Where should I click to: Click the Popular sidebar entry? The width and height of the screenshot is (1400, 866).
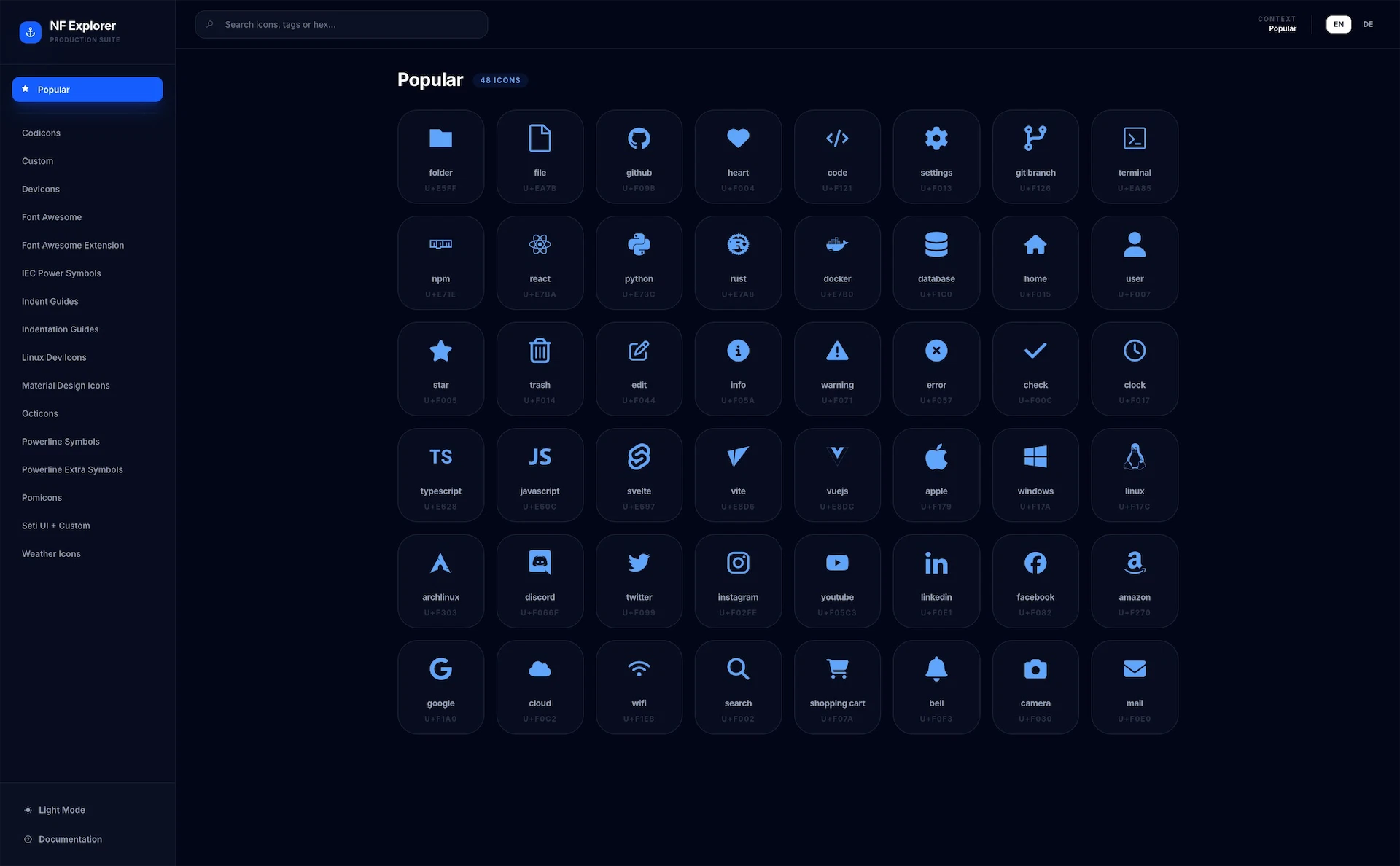(x=87, y=89)
